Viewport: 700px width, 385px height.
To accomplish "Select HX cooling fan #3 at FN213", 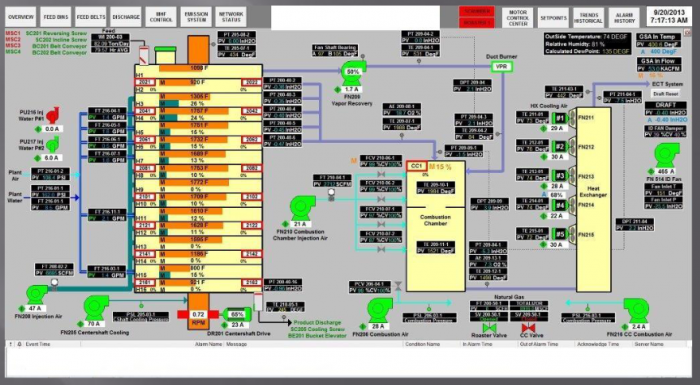I will pos(563,176).
